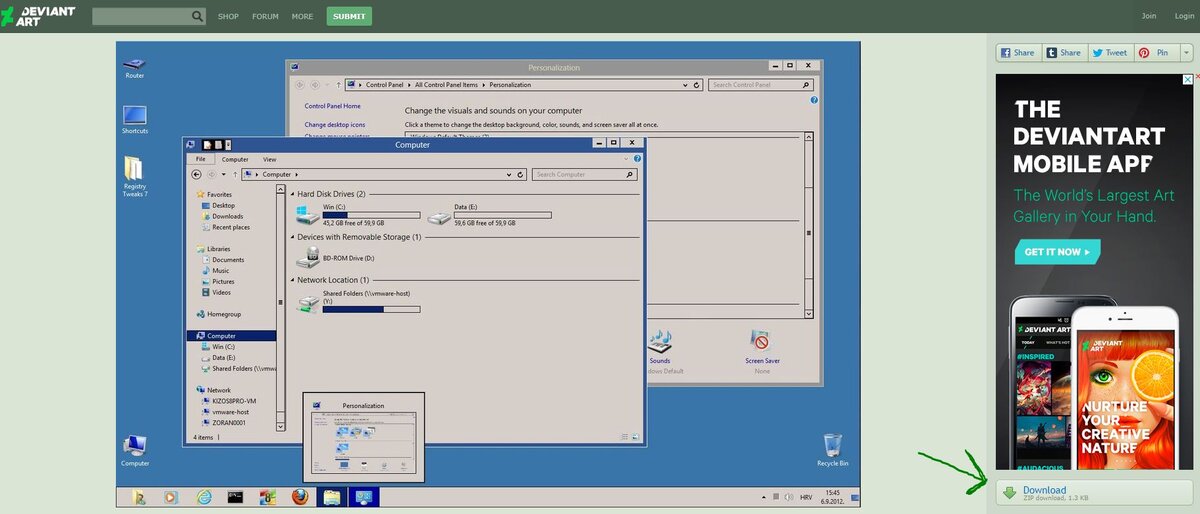Expand the ribbon in Computer window
1200x514 pixels.
pos(627,159)
